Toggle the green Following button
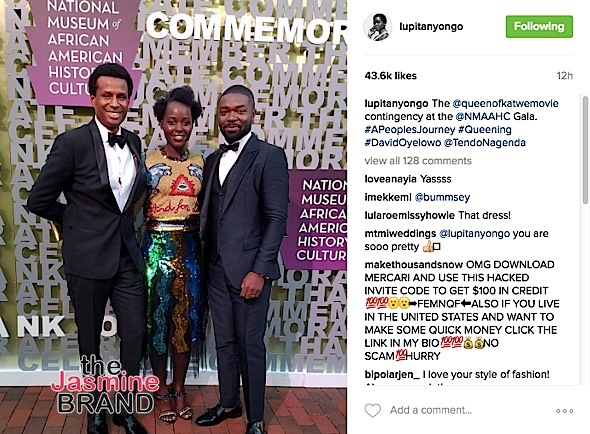Screen dimensions: 590x434 click(x=539, y=26)
